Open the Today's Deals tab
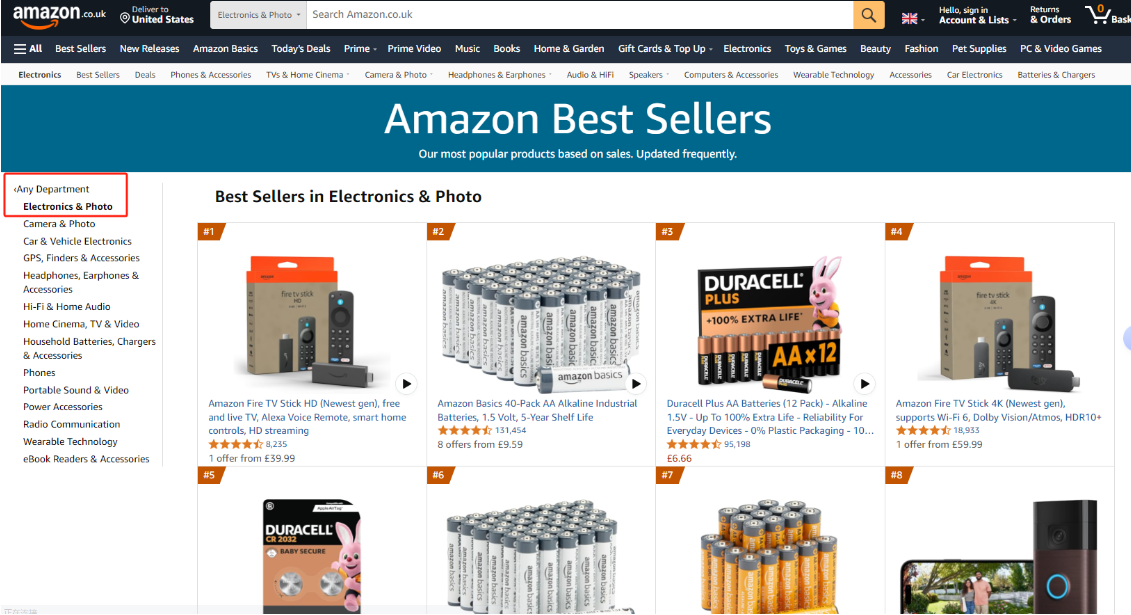This screenshot has width=1131, height=615. (301, 48)
